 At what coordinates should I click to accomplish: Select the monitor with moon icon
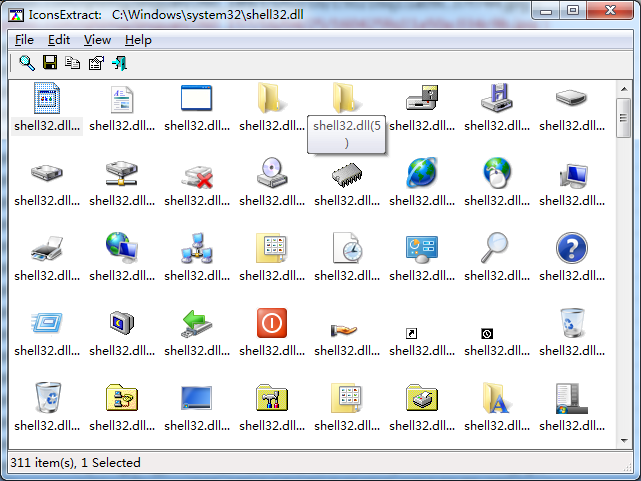click(122, 323)
